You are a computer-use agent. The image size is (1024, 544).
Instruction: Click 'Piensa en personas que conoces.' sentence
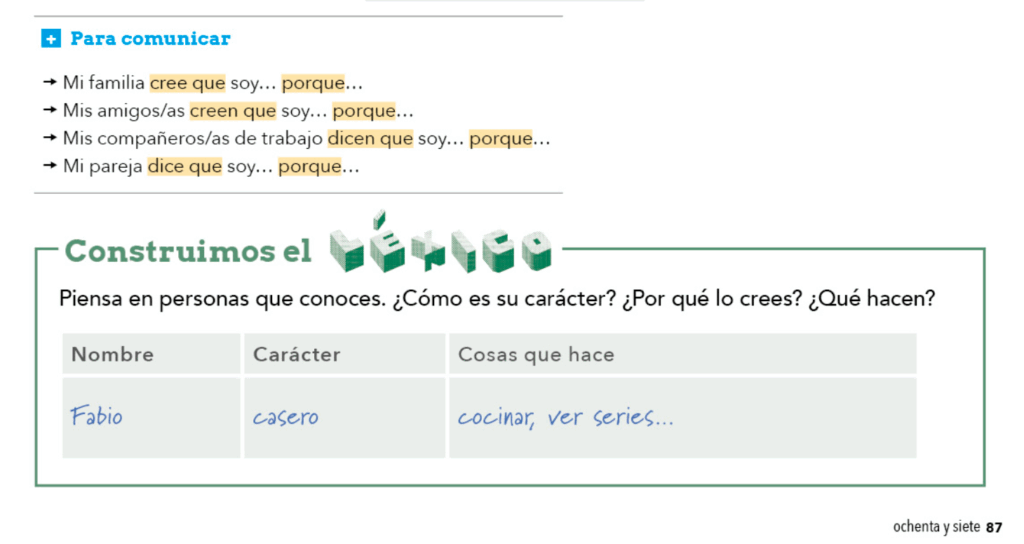tap(223, 299)
